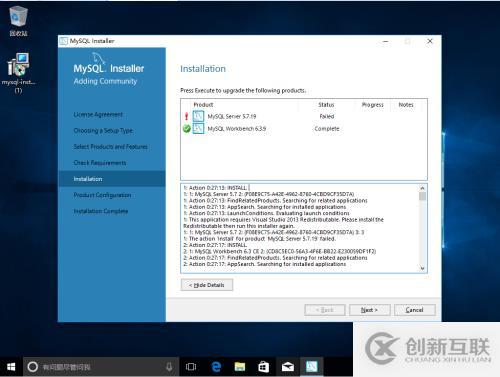Click the Failed status text
Viewport: 500px width, 377px height.
click(327, 116)
